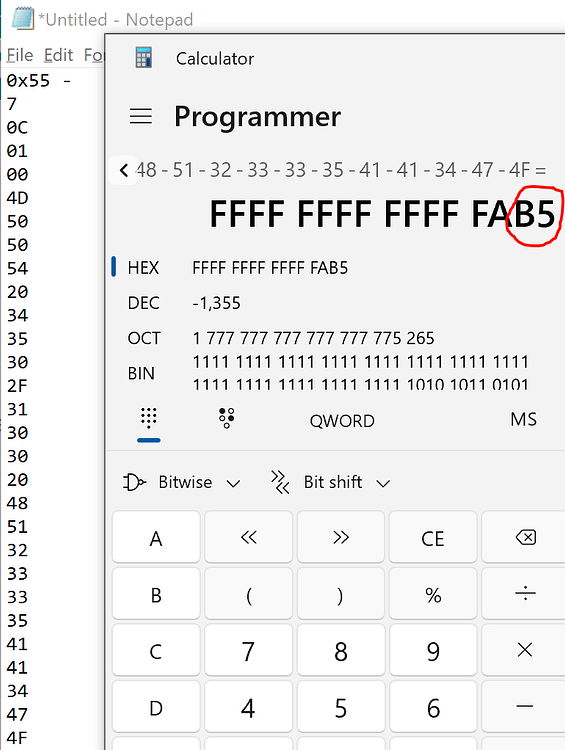Expand the Bitwise dropdown

tap(182, 482)
